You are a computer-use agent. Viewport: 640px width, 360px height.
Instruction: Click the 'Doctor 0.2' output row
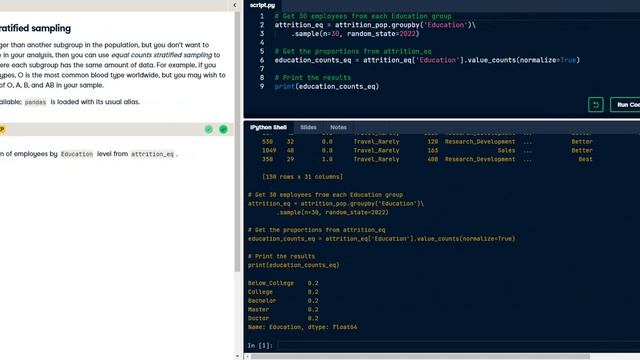(x=283, y=318)
